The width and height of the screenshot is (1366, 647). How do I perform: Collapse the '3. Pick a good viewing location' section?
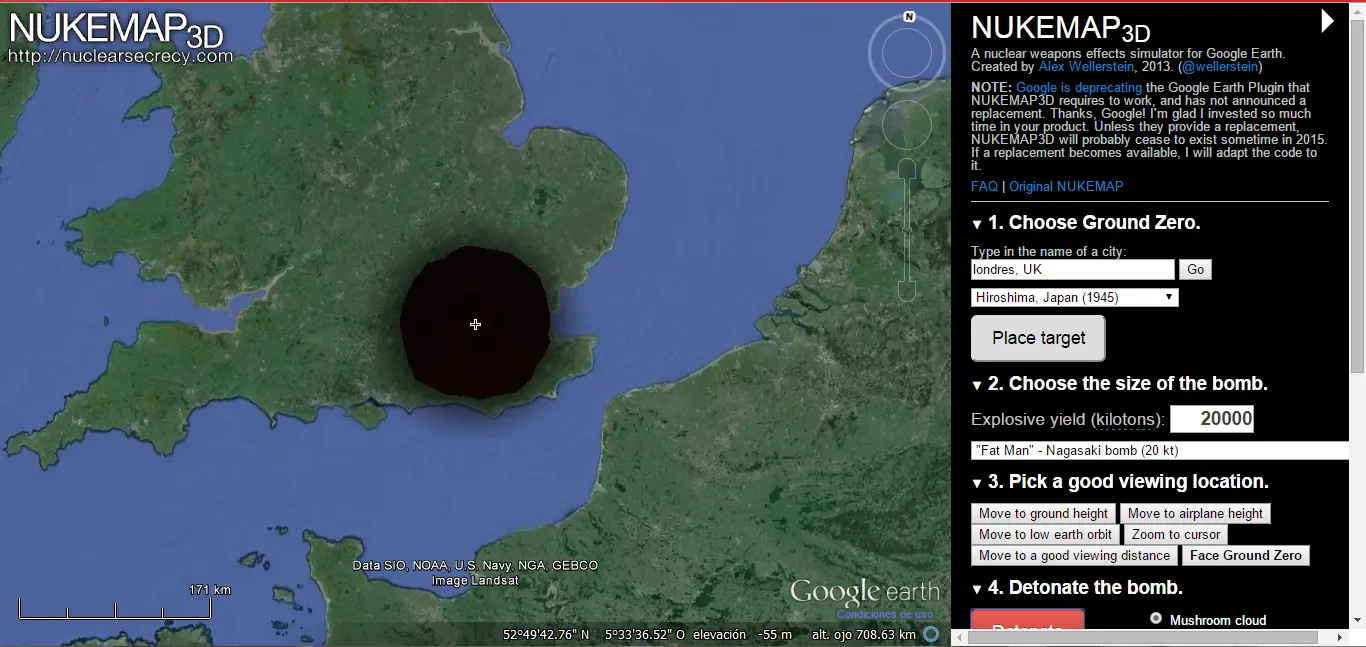pos(977,483)
